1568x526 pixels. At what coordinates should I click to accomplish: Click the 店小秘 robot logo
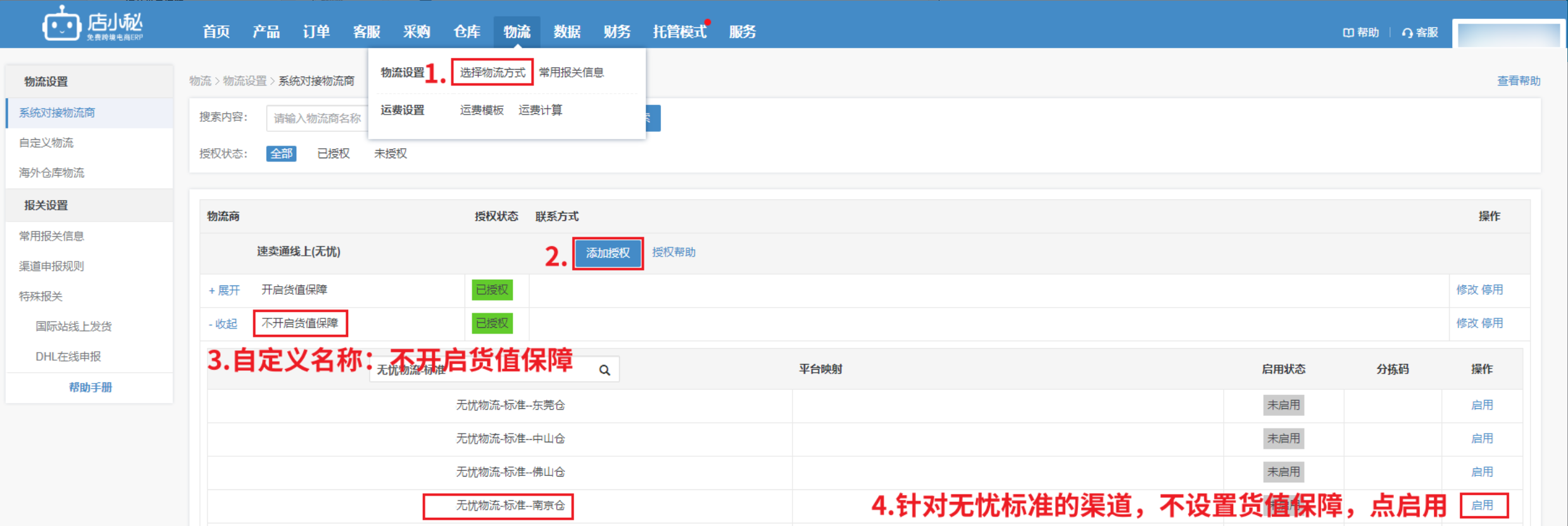(x=61, y=25)
